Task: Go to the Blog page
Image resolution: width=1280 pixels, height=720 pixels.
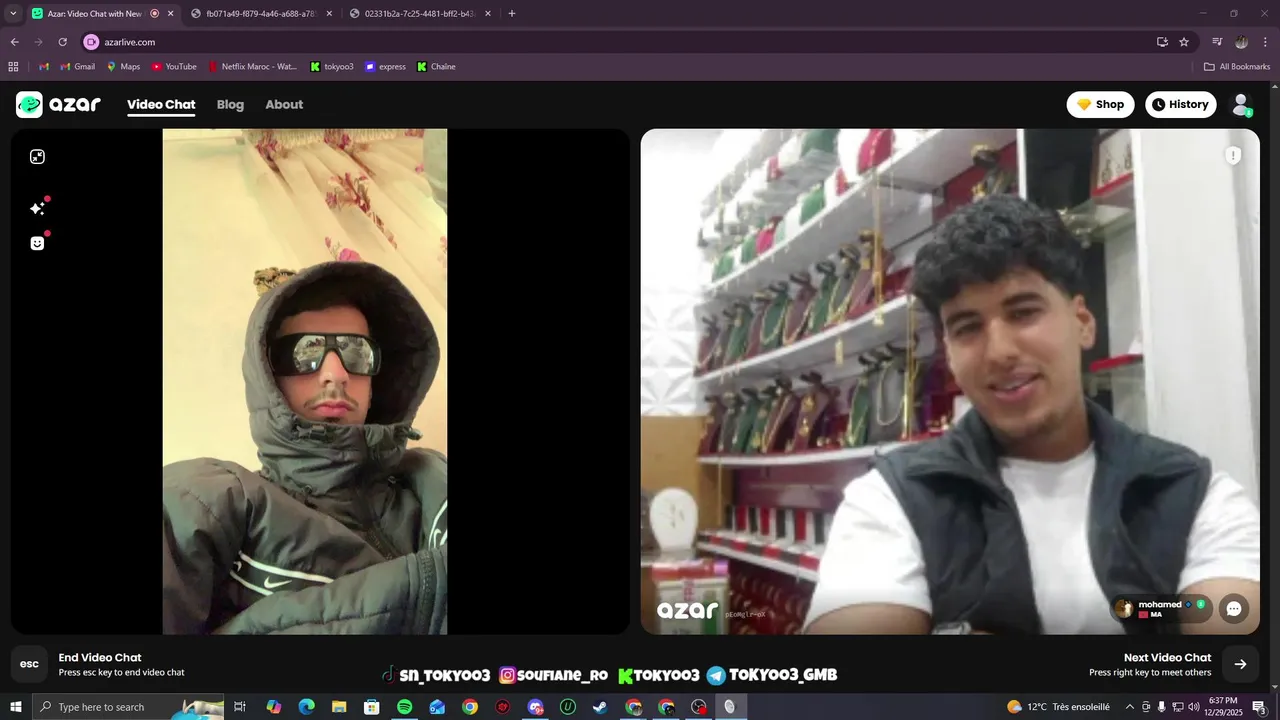Action: pos(230,104)
